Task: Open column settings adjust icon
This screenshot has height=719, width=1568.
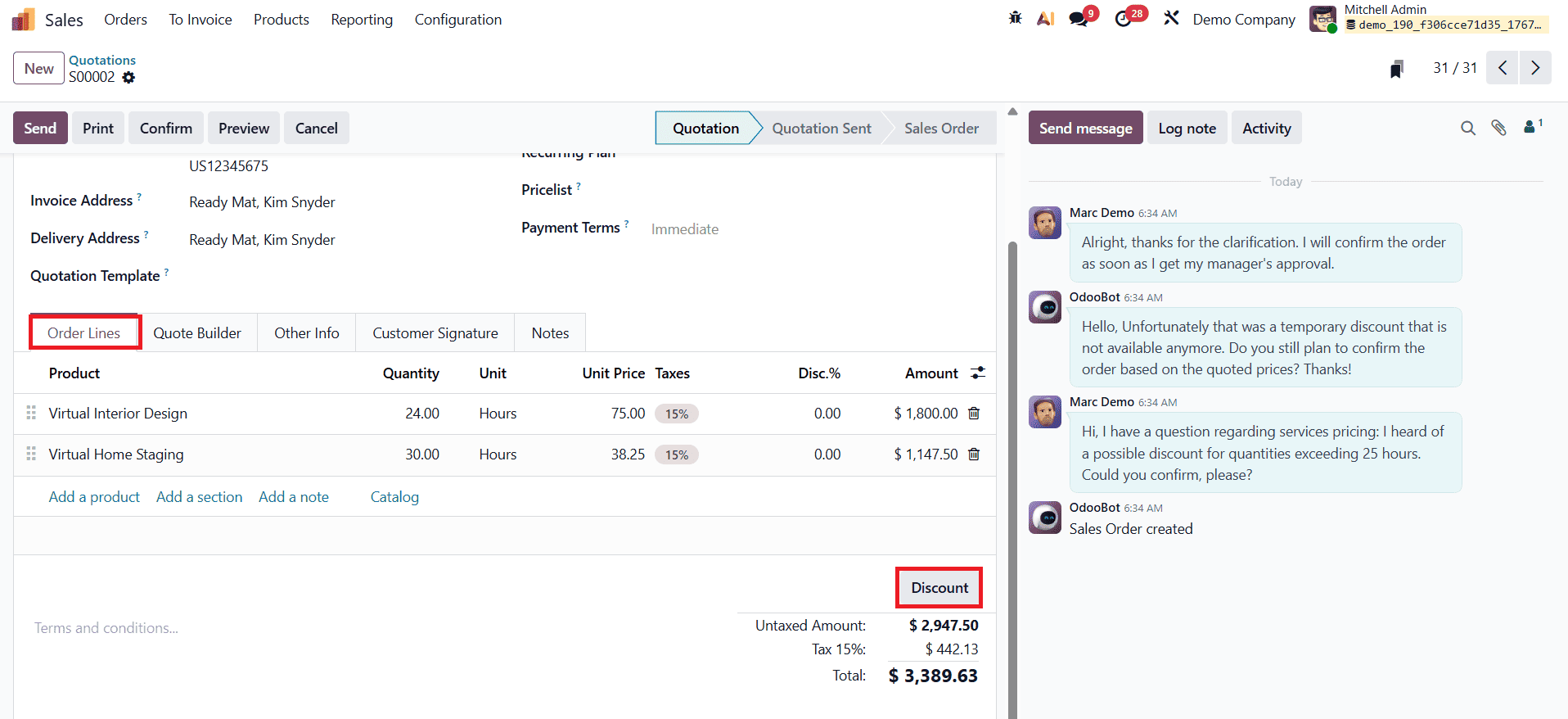Action: [x=978, y=373]
